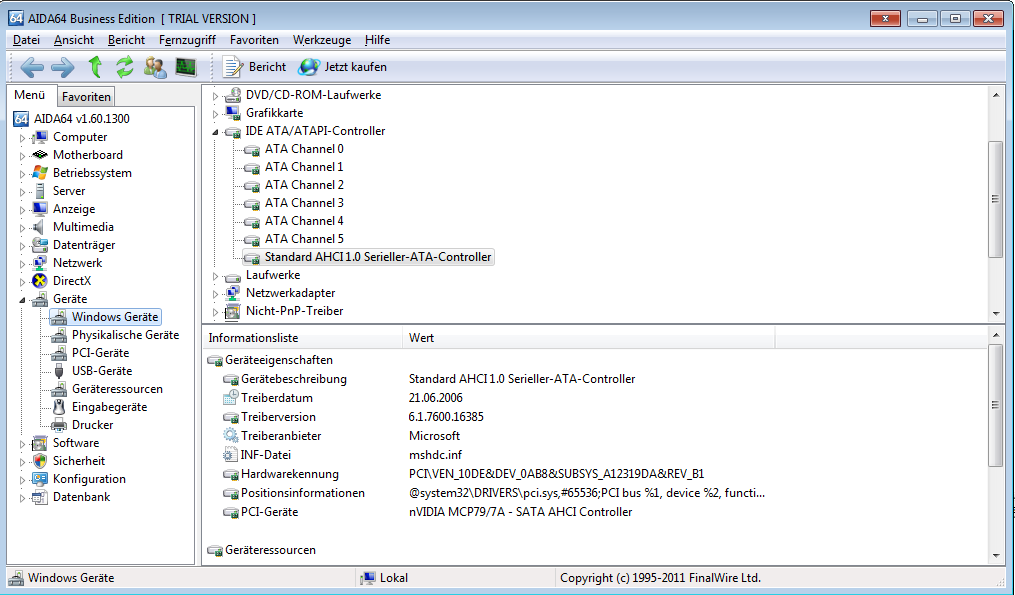Open the Datei menu
This screenshot has height=595, width=1015.
(27, 40)
